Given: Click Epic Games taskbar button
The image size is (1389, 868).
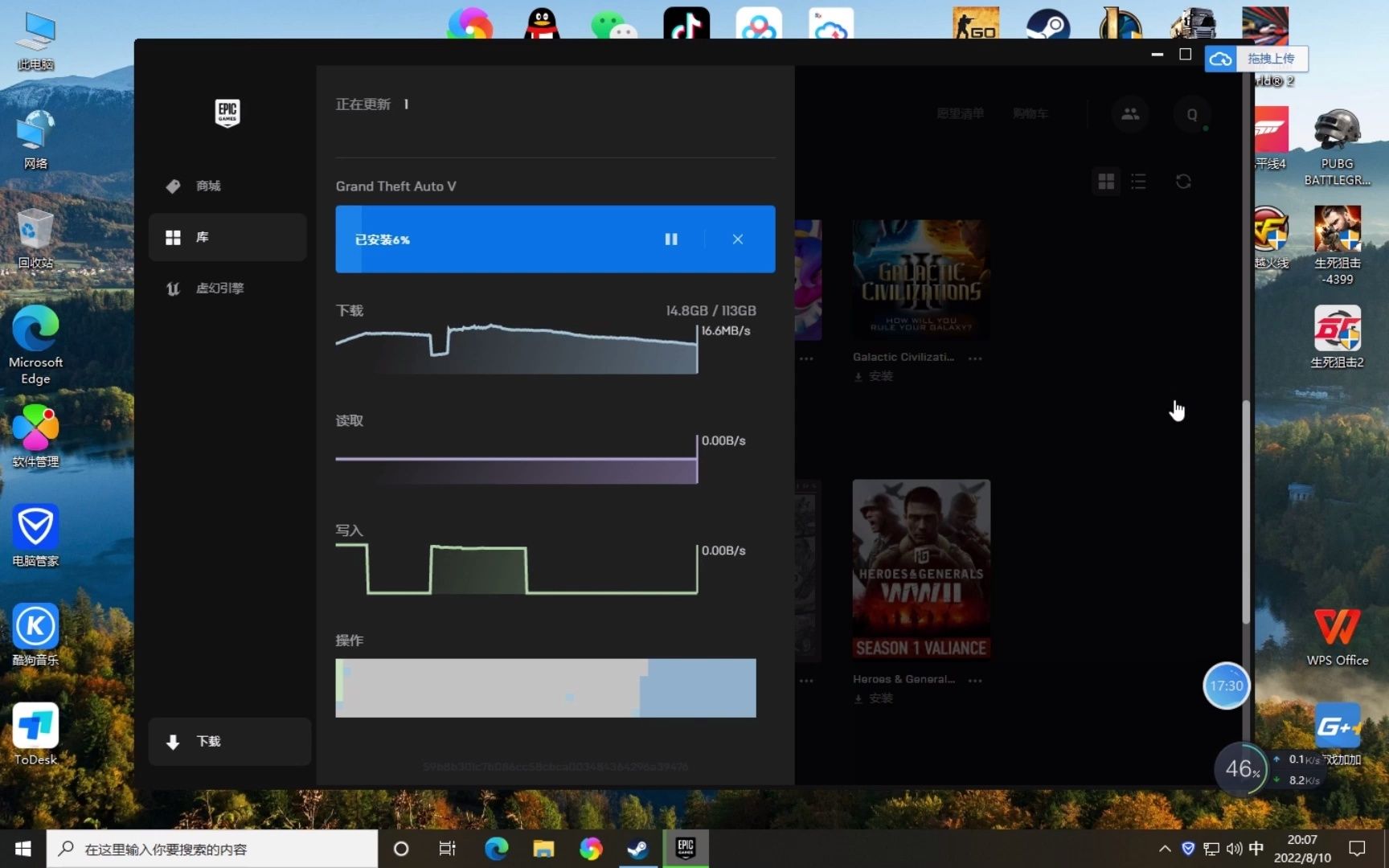Looking at the screenshot, I should click(686, 849).
